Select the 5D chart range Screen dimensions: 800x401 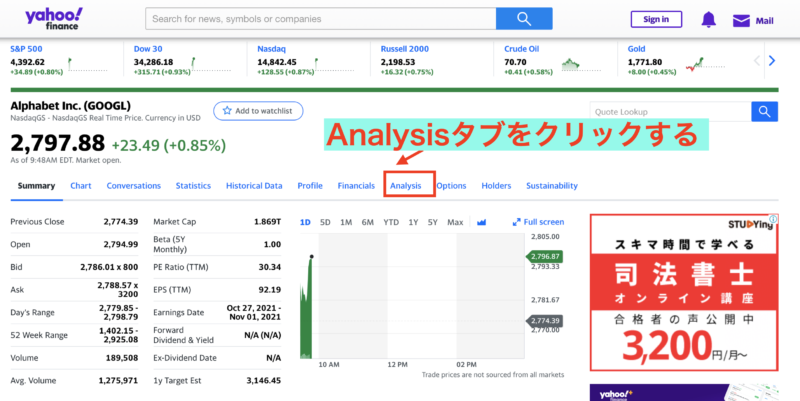325,222
